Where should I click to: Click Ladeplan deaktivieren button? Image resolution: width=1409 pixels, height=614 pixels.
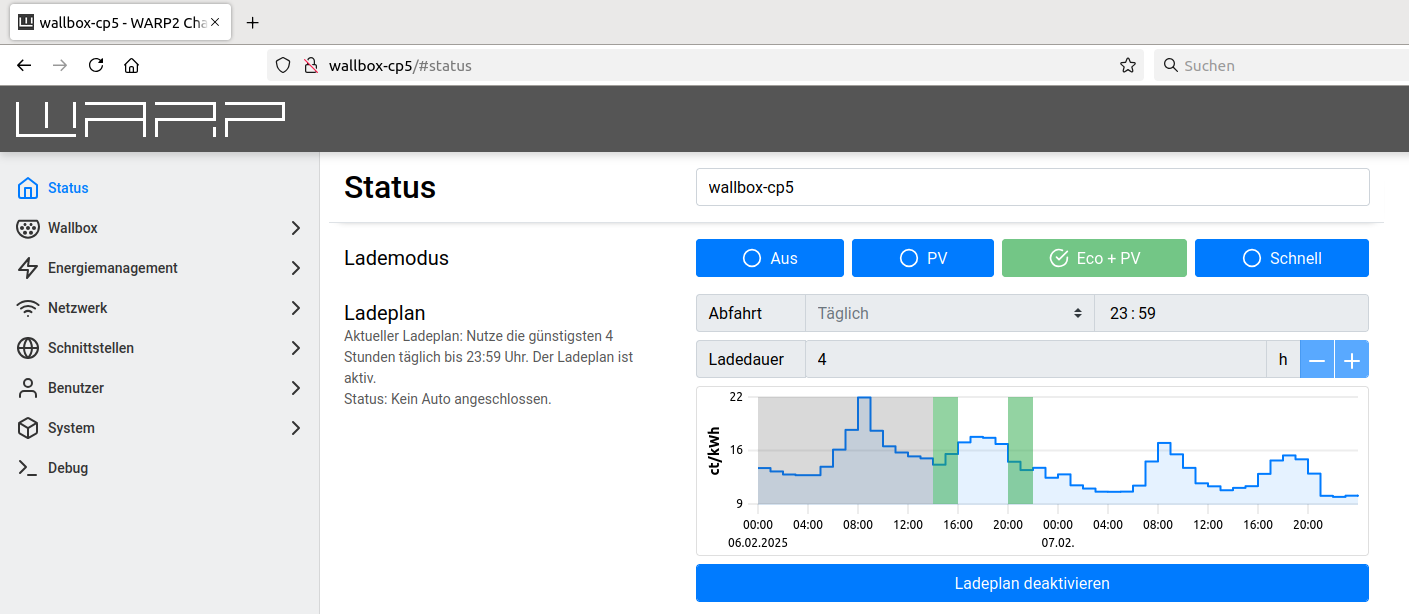pyautogui.click(x=1032, y=583)
